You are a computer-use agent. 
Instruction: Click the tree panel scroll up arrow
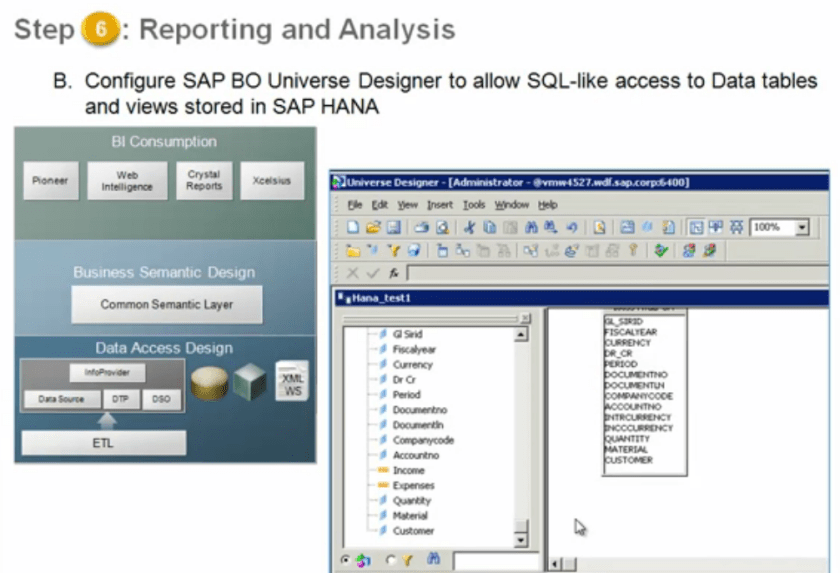(520, 334)
